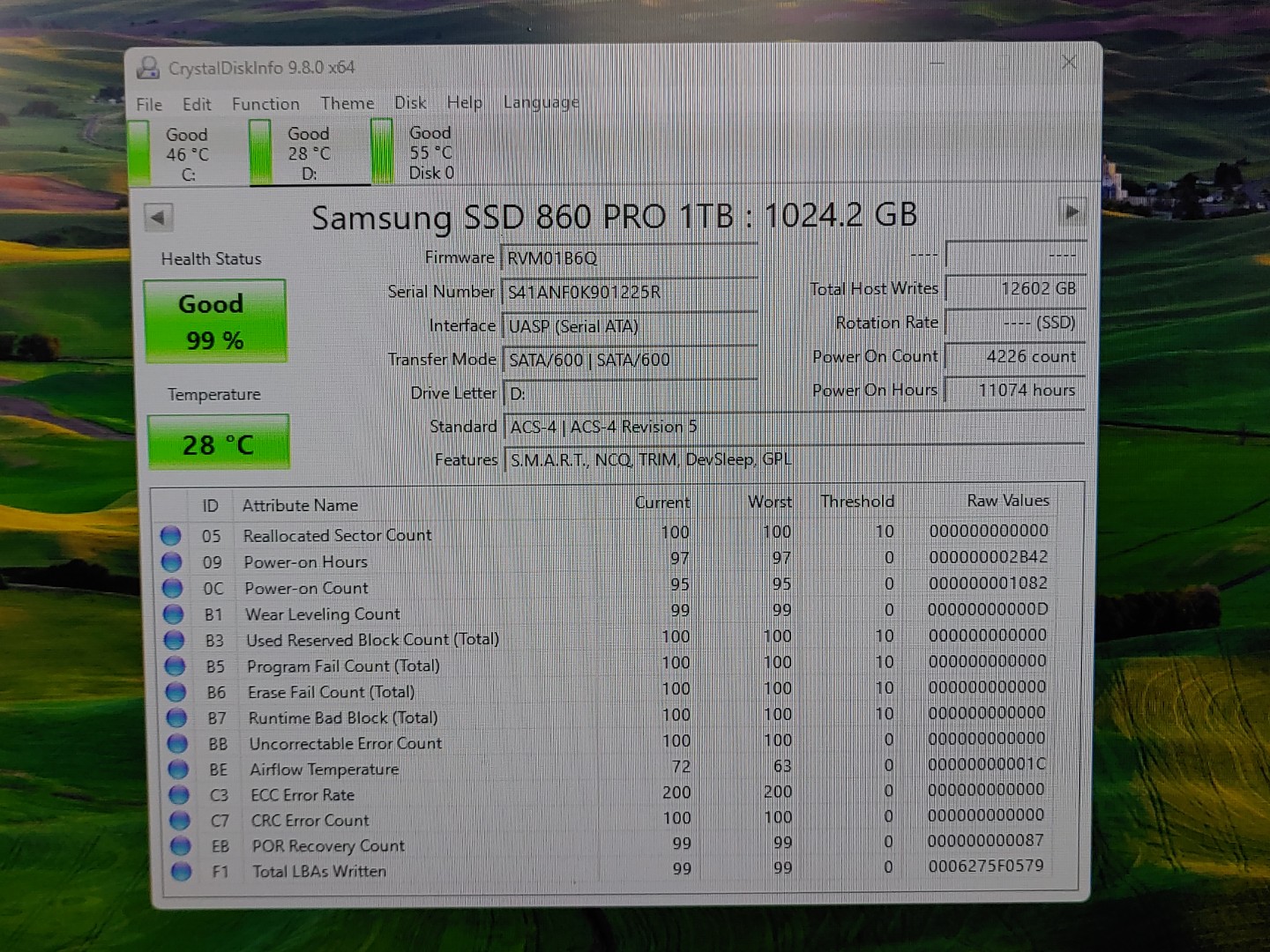Click raw value 000000002B42
1270x952 pixels.
(989, 557)
